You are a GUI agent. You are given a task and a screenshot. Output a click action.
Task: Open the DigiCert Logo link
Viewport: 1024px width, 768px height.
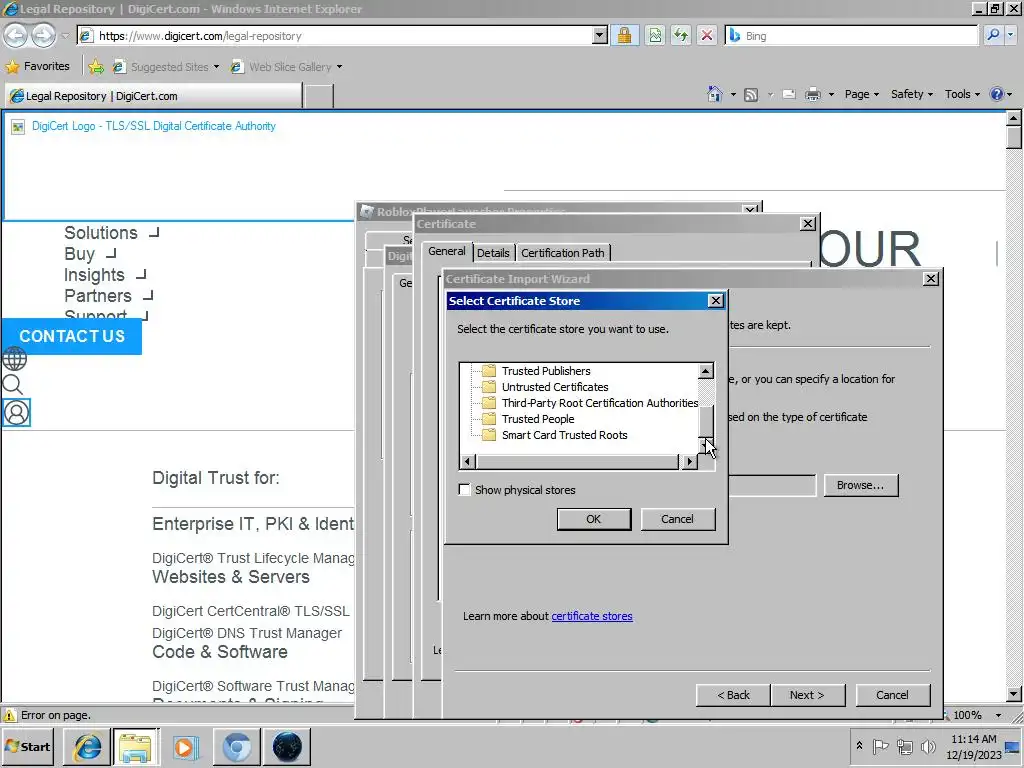click(x=153, y=126)
